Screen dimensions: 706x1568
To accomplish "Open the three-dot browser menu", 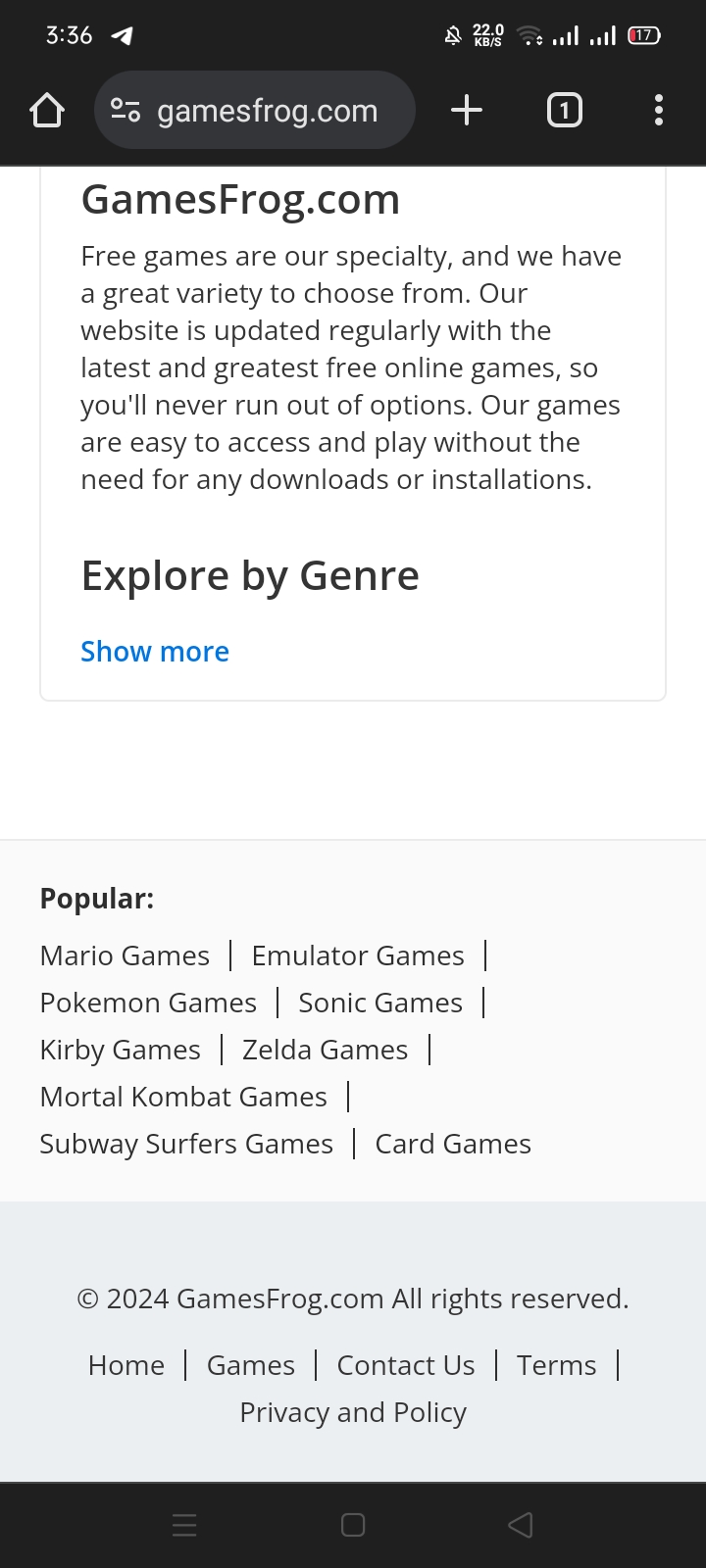I will [x=659, y=111].
